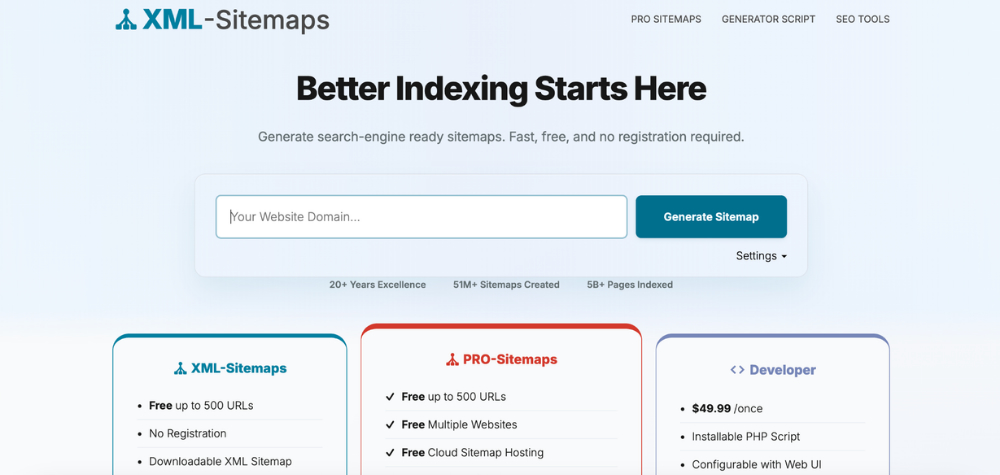The image size is (1000, 475).
Task: Open the Developer card heading
Action: tap(783, 370)
